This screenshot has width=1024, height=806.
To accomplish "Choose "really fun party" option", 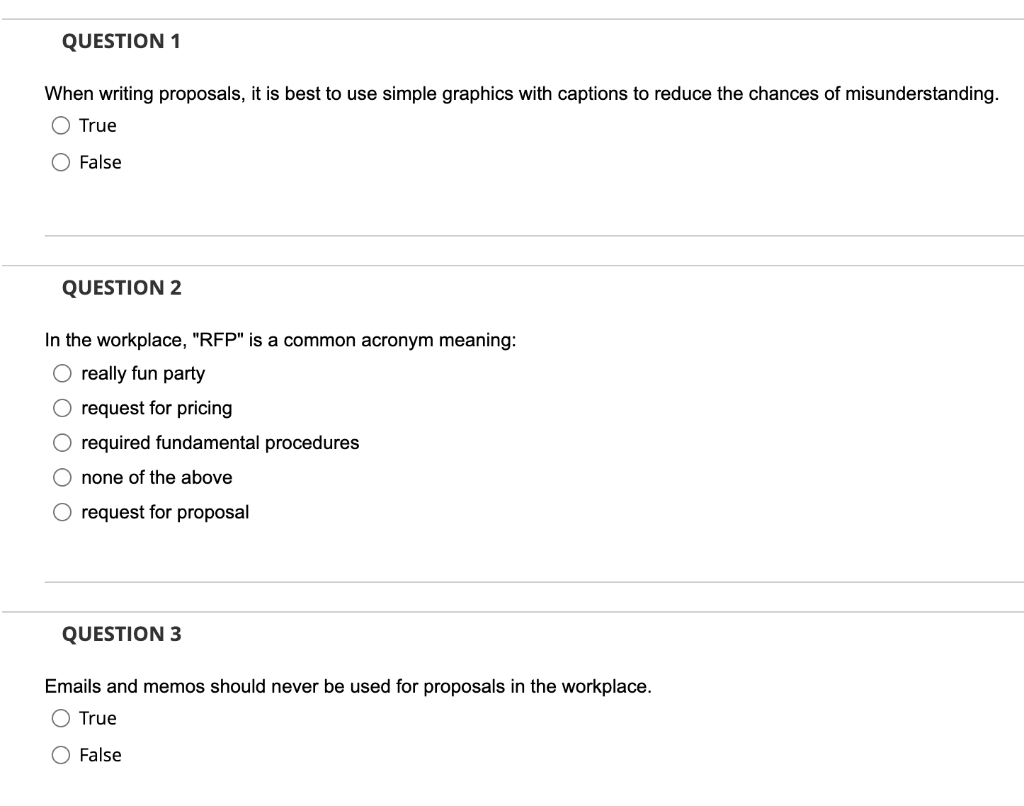I will [x=61, y=373].
